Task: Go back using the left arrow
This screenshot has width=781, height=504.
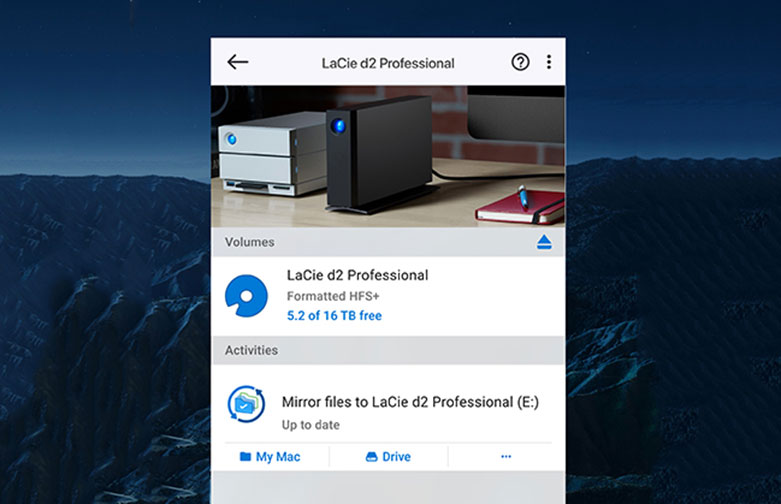Action: (x=238, y=62)
